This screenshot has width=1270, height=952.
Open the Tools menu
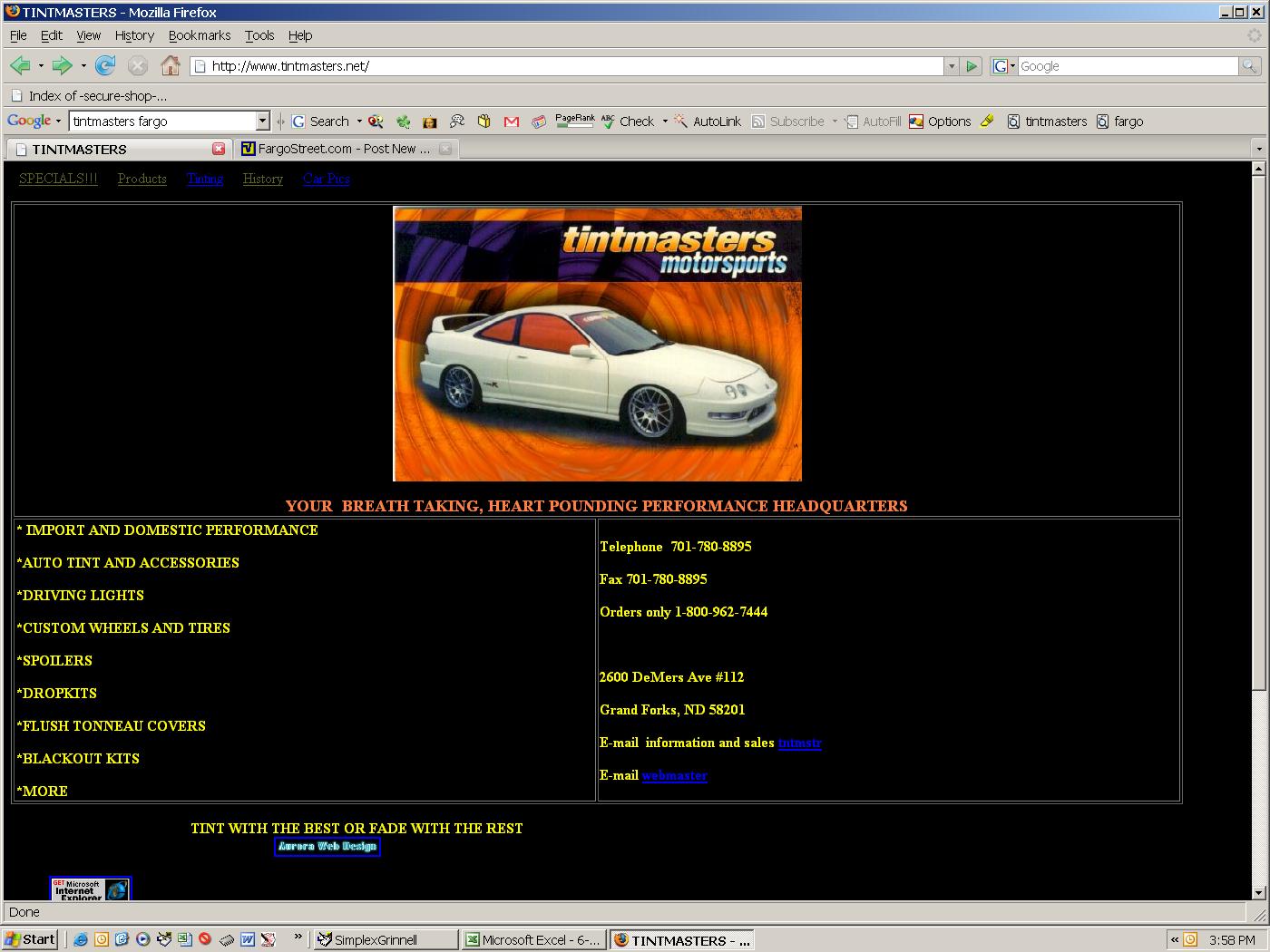[x=259, y=35]
